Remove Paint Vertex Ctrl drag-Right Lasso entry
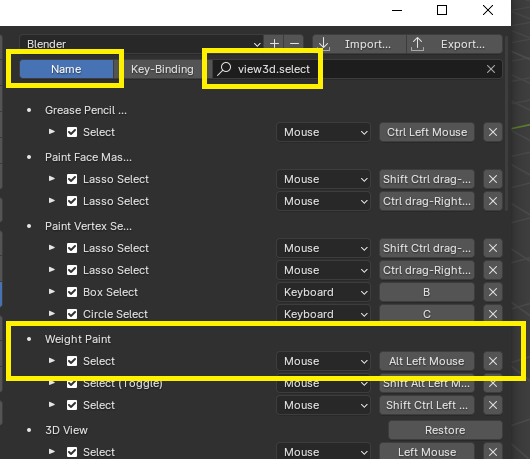Screen dimensions: 530x459 pyautogui.click(x=493, y=270)
